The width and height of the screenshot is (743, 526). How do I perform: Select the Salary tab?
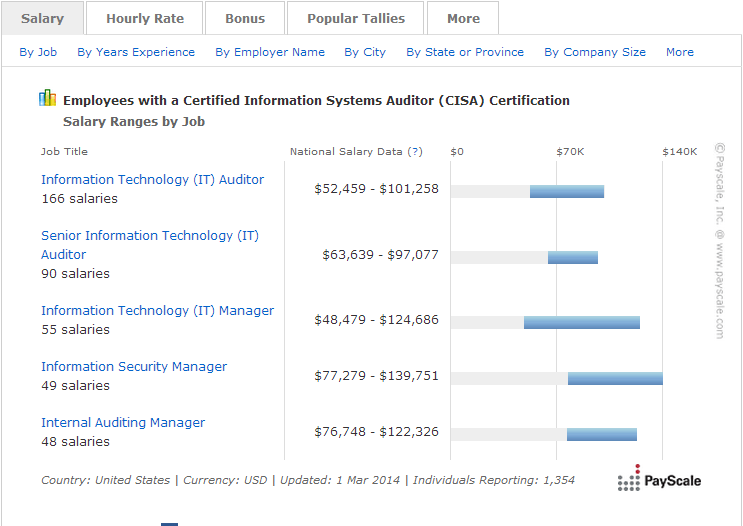click(42, 18)
